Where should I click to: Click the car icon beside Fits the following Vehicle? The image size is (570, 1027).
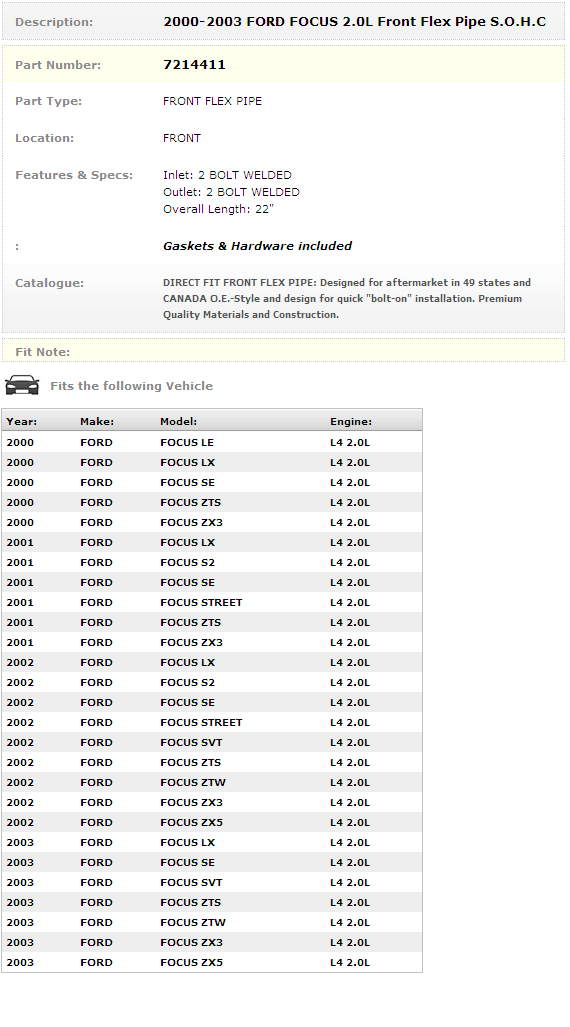[22, 385]
